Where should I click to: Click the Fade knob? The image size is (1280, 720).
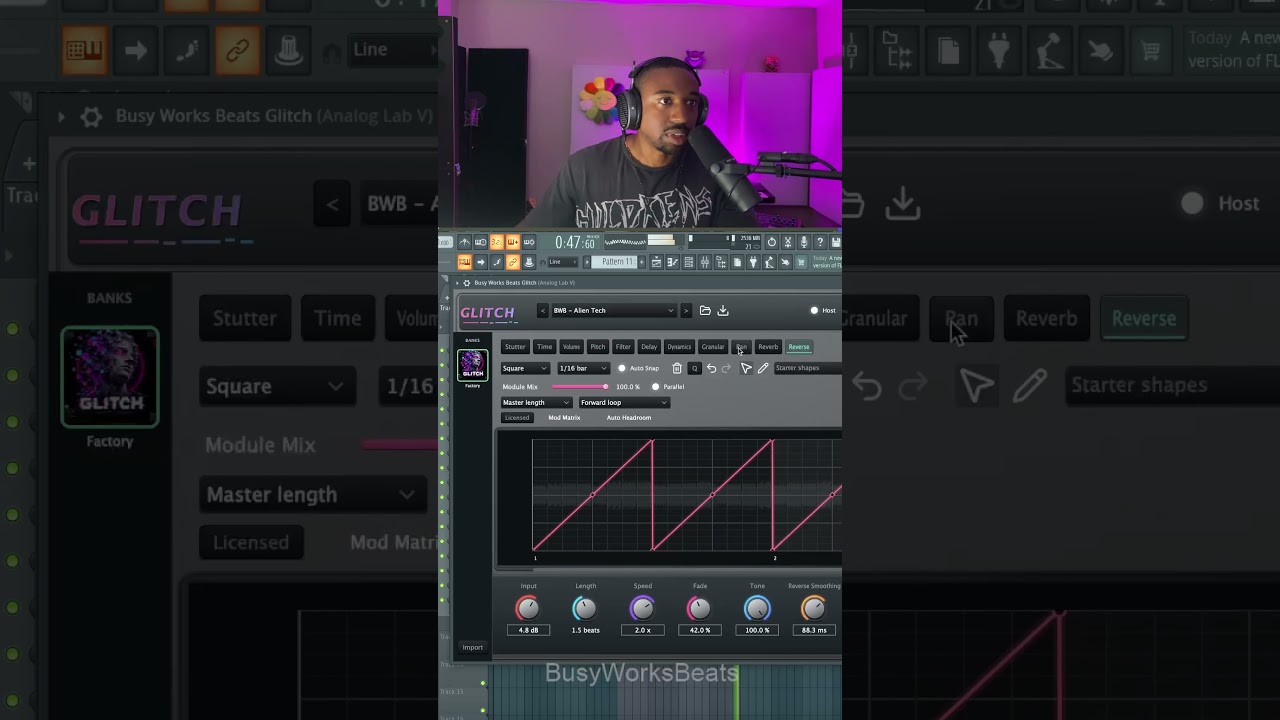(700, 608)
